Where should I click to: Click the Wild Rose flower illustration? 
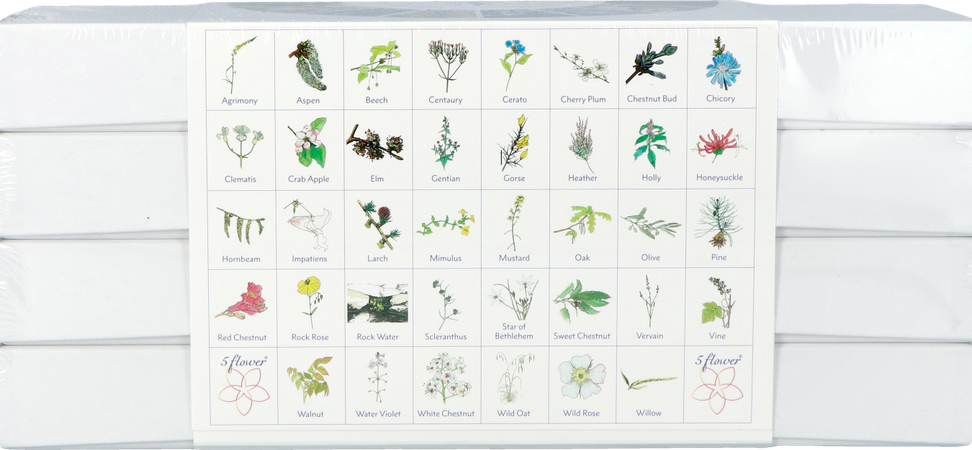point(581,377)
